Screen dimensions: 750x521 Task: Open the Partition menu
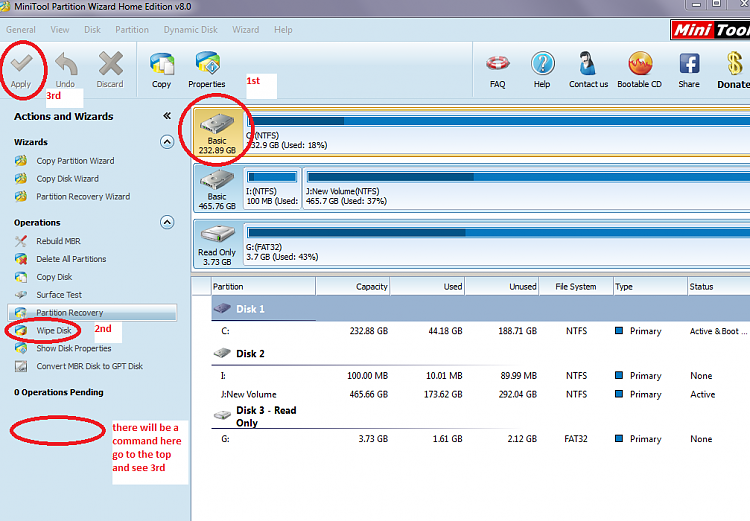(x=132, y=30)
